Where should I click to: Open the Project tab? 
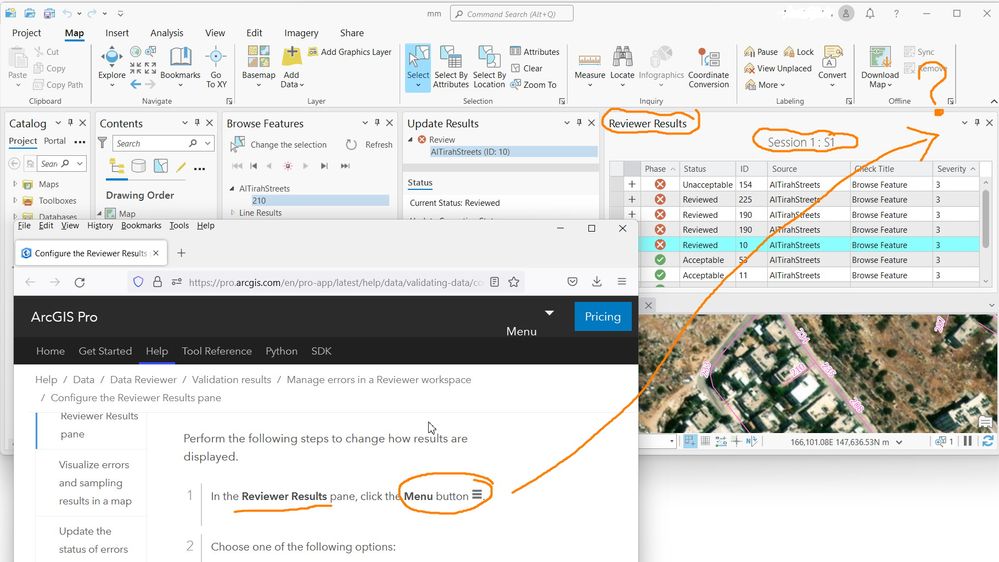(x=27, y=33)
